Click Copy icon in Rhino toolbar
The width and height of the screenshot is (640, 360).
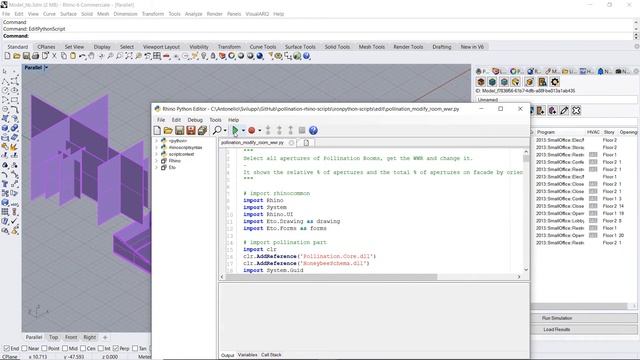(64, 56)
